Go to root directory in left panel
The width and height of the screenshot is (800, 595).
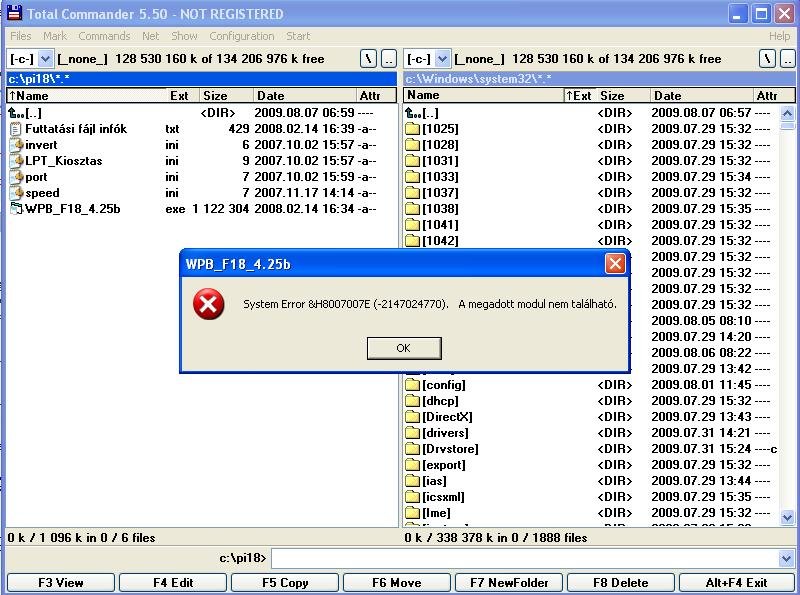[x=368, y=59]
